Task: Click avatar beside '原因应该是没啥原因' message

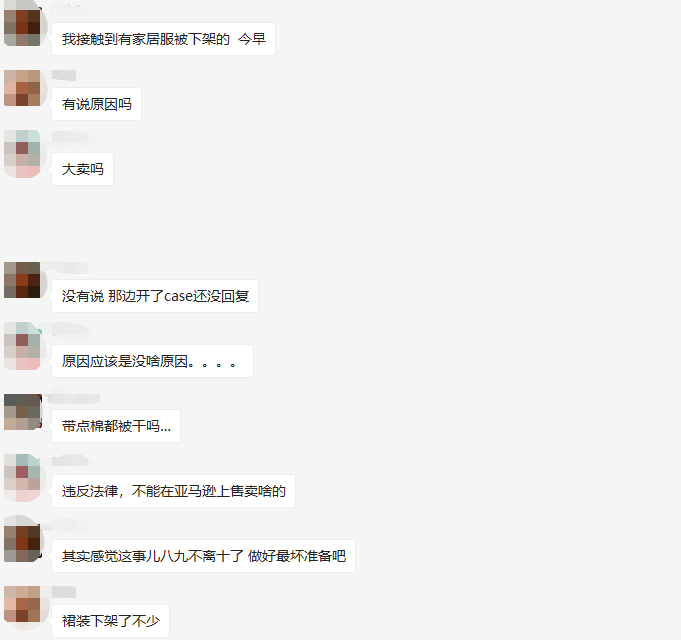Action: [24, 346]
